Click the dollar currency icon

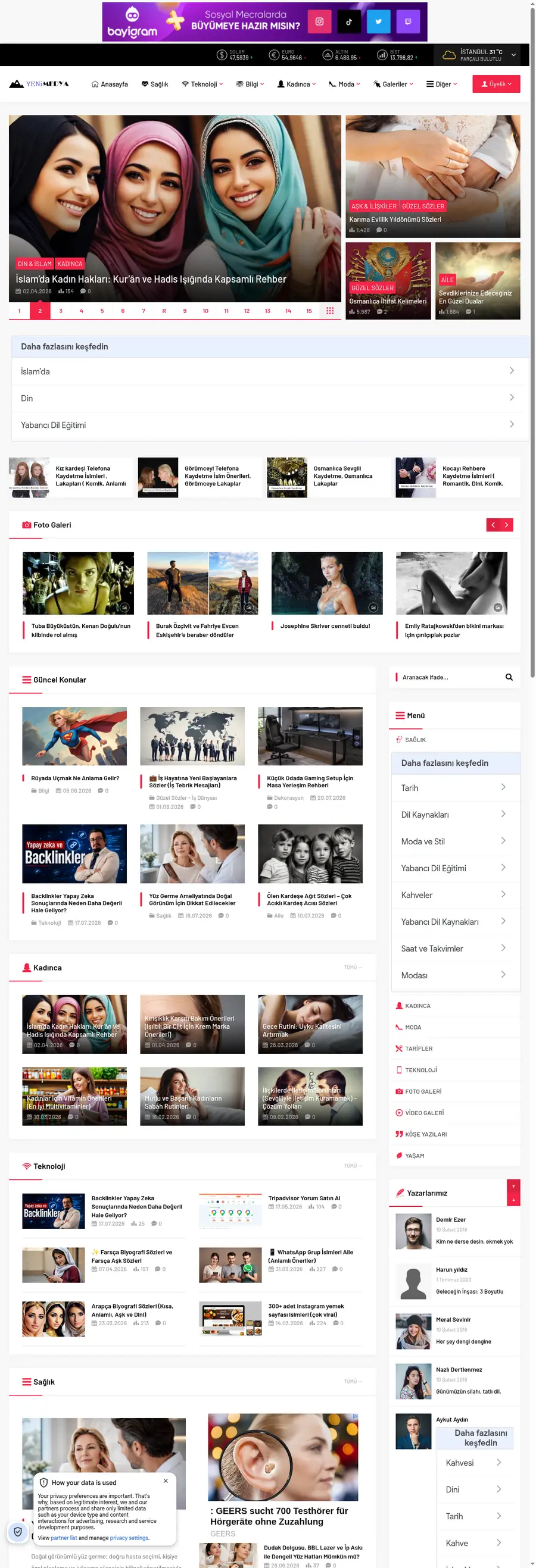[x=222, y=55]
